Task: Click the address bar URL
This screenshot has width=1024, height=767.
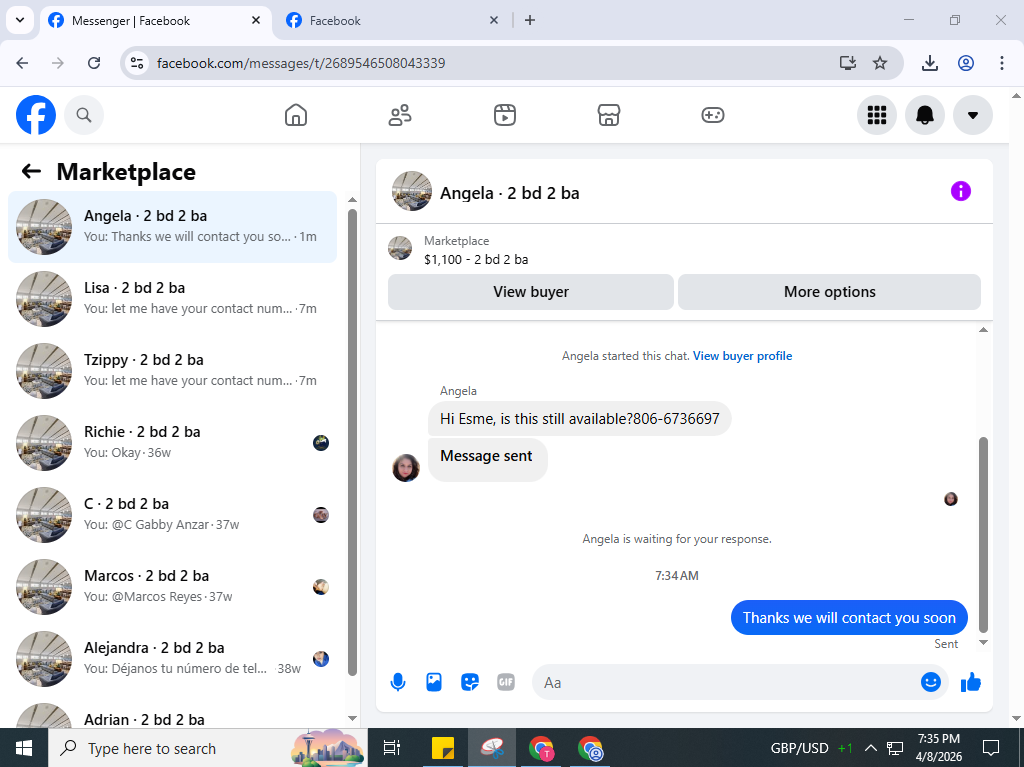Action: tap(301, 63)
